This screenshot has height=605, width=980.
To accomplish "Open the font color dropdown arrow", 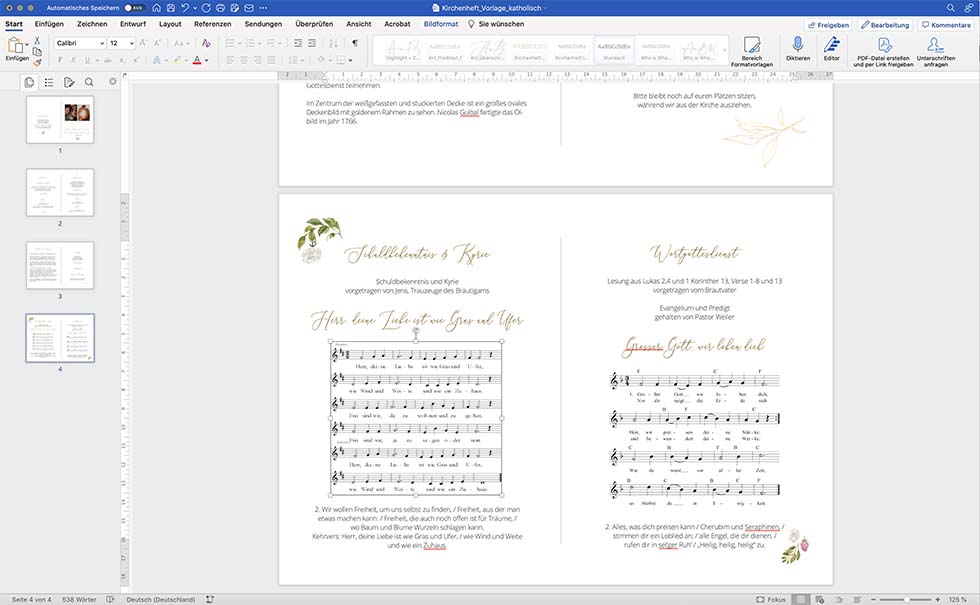I will click(x=206, y=60).
